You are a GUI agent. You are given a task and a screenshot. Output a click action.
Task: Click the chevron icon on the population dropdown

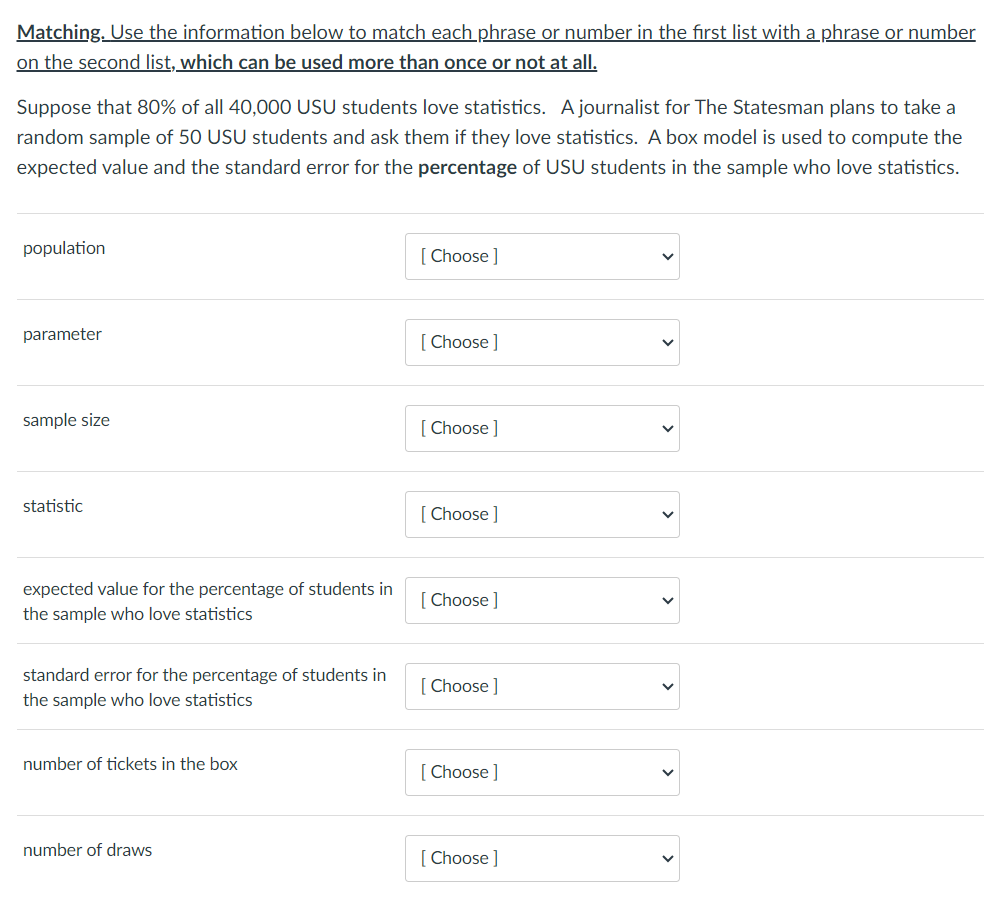pos(667,256)
